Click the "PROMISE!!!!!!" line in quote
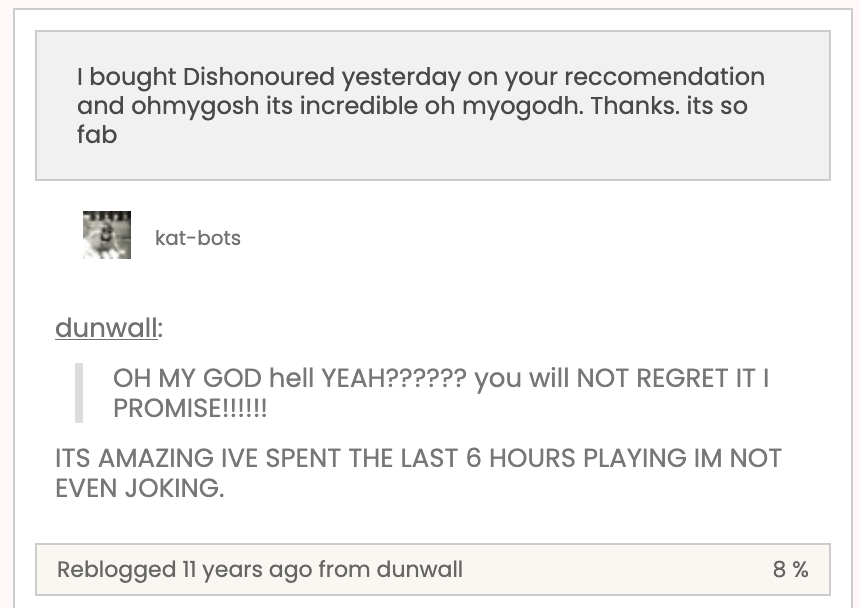This screenshot has width=860, height=608. tap(190, 408)
